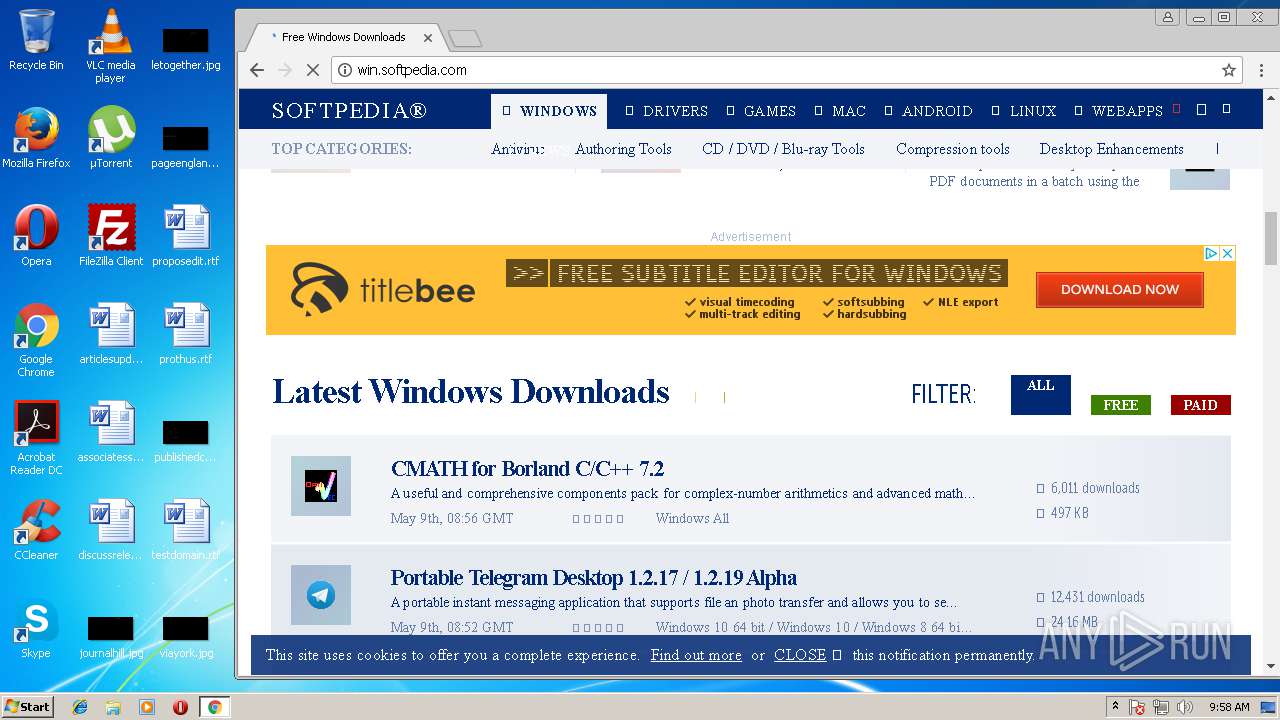Open the LINUX section
Image resolution: width=1280 pixels, height=720 pixels.
pyautogui.click(x=1024, y=111)
